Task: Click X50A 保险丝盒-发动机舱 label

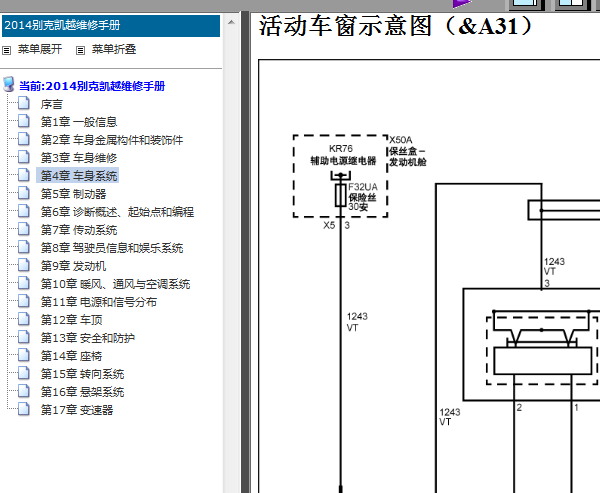Action: click(408, 151)
